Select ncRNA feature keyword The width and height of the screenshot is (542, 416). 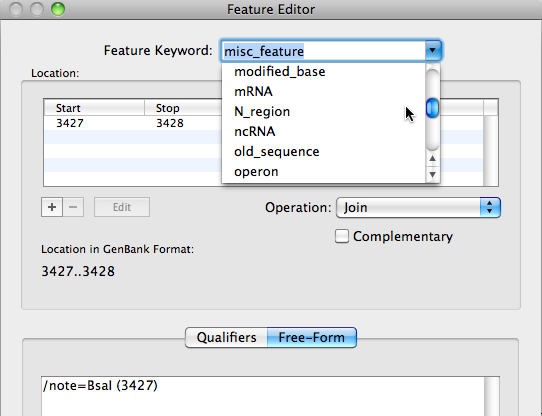pyautogui.click(x=323, y=132)
